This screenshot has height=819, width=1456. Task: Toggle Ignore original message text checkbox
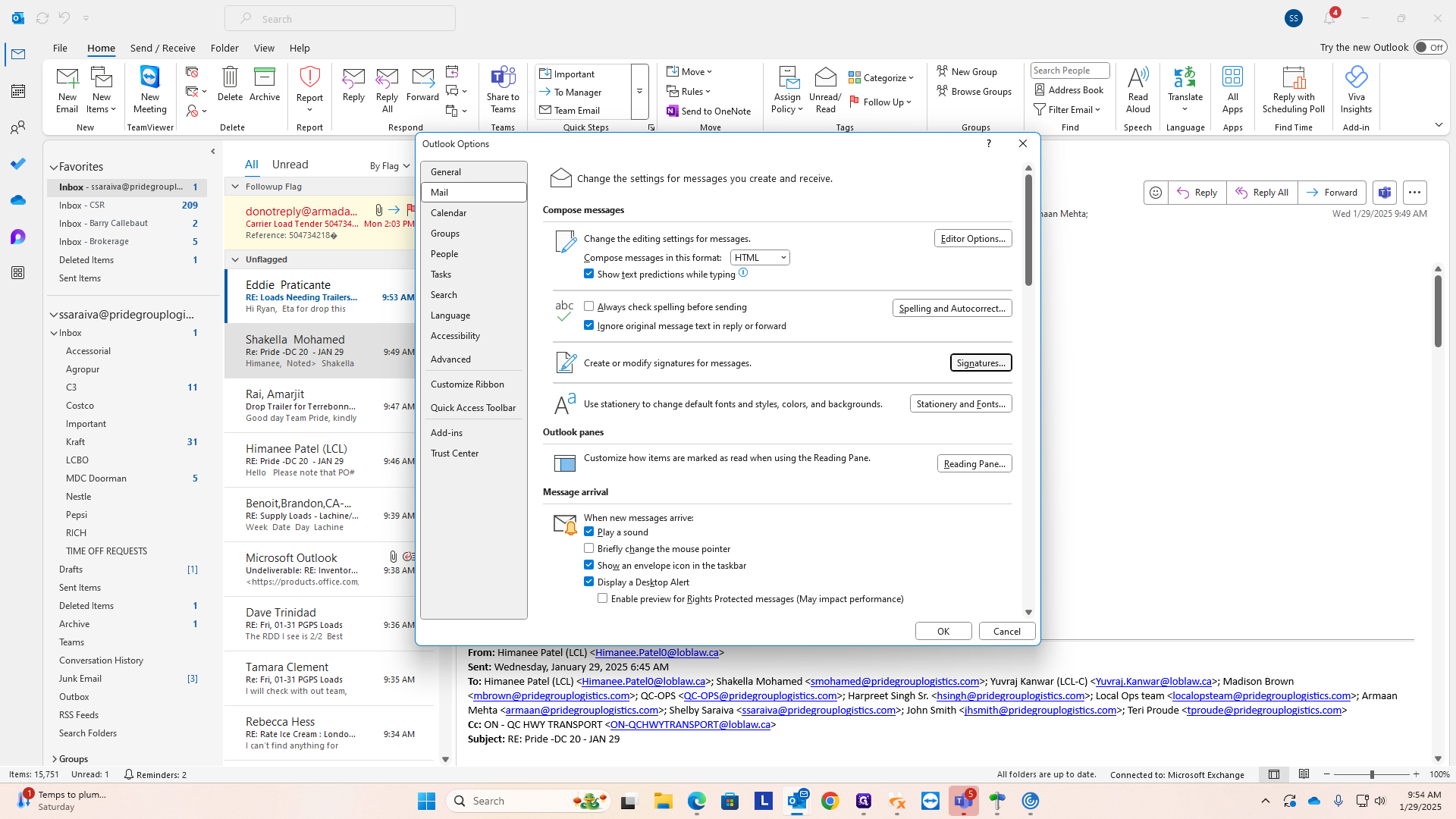(x=589, y=325)
